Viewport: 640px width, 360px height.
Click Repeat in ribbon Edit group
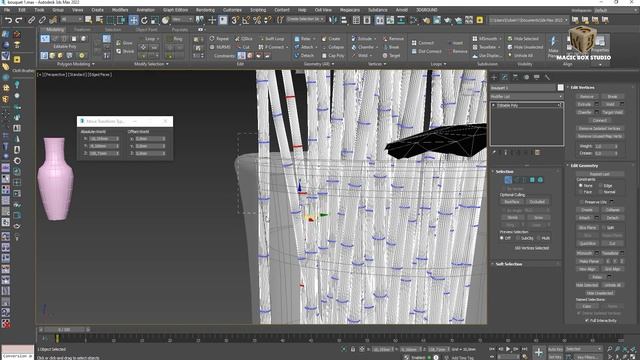pos(219,39)
